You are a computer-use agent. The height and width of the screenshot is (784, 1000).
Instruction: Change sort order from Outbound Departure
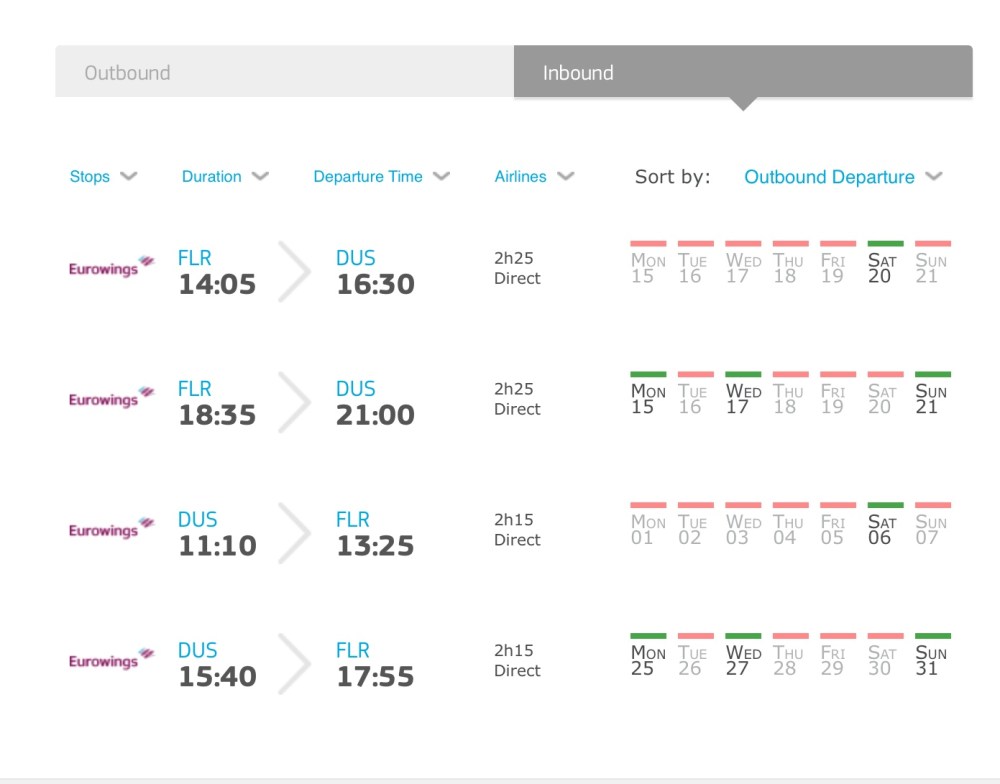(842, 177)
